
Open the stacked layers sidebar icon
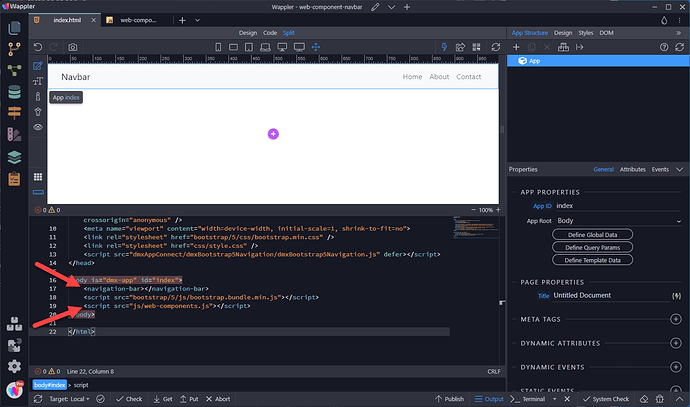pyautogui.click(x=14, y=157)
